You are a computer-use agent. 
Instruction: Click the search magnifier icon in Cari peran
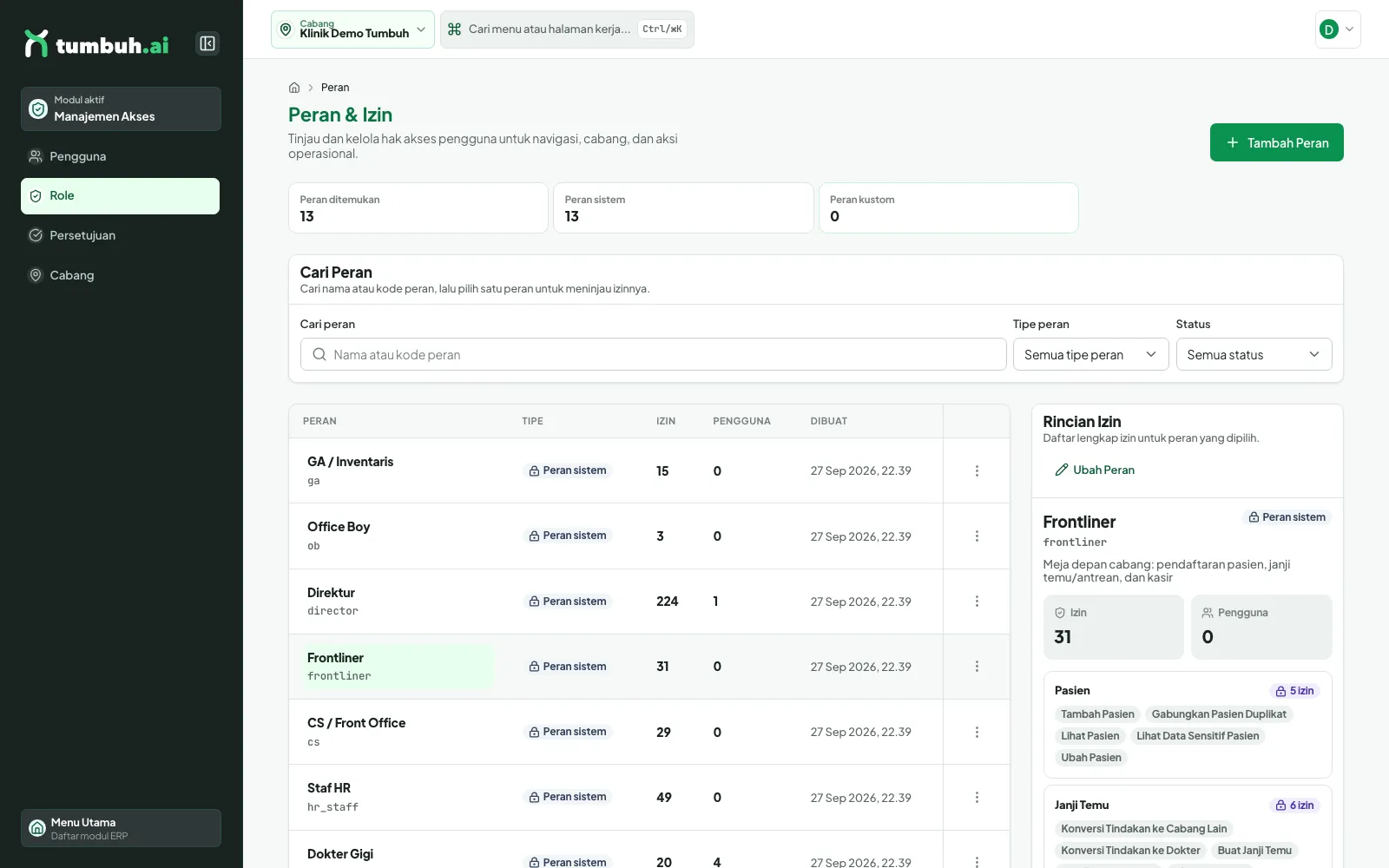[x=319, y=354]
